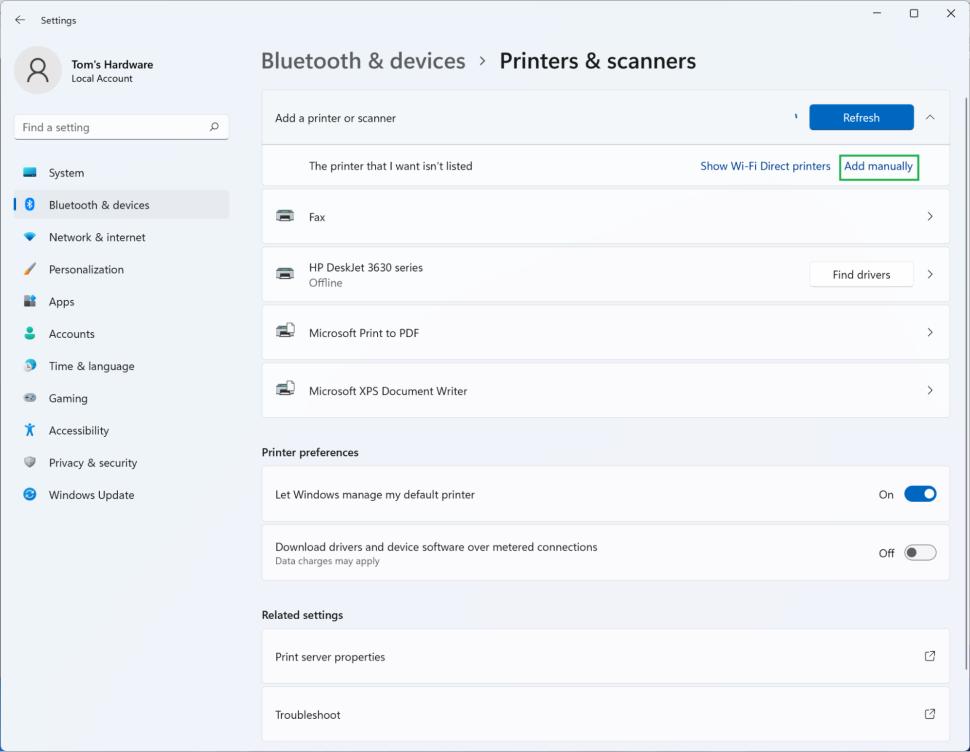Select Network & internet in sidebar
970x752 pixels.
coord(97,237)
